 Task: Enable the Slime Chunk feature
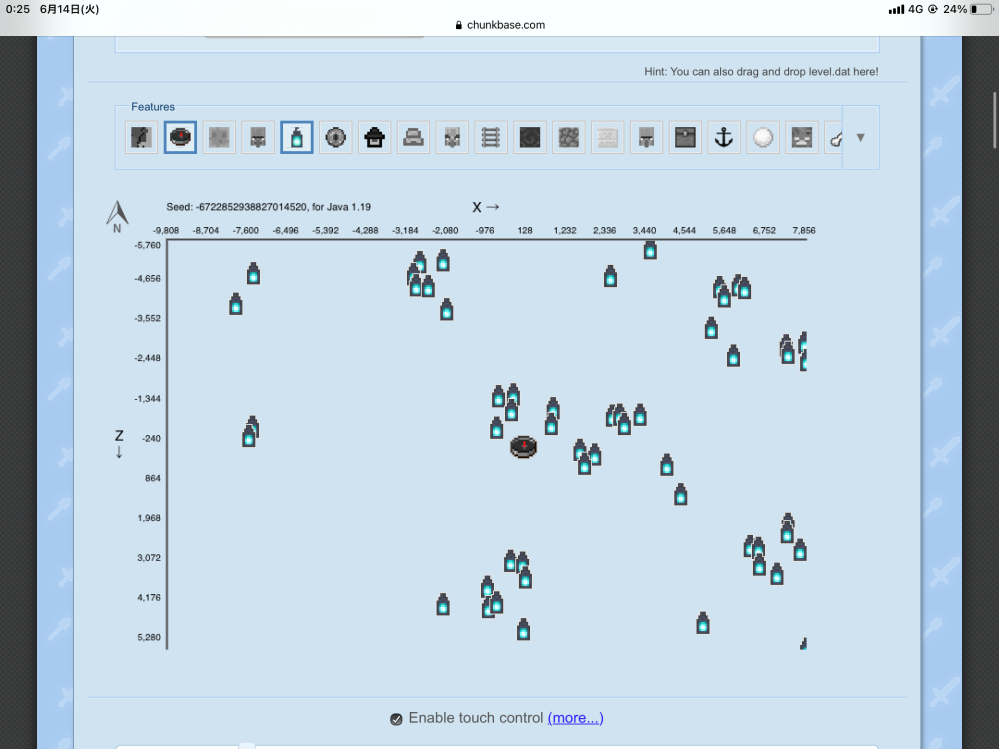[219, 138]
